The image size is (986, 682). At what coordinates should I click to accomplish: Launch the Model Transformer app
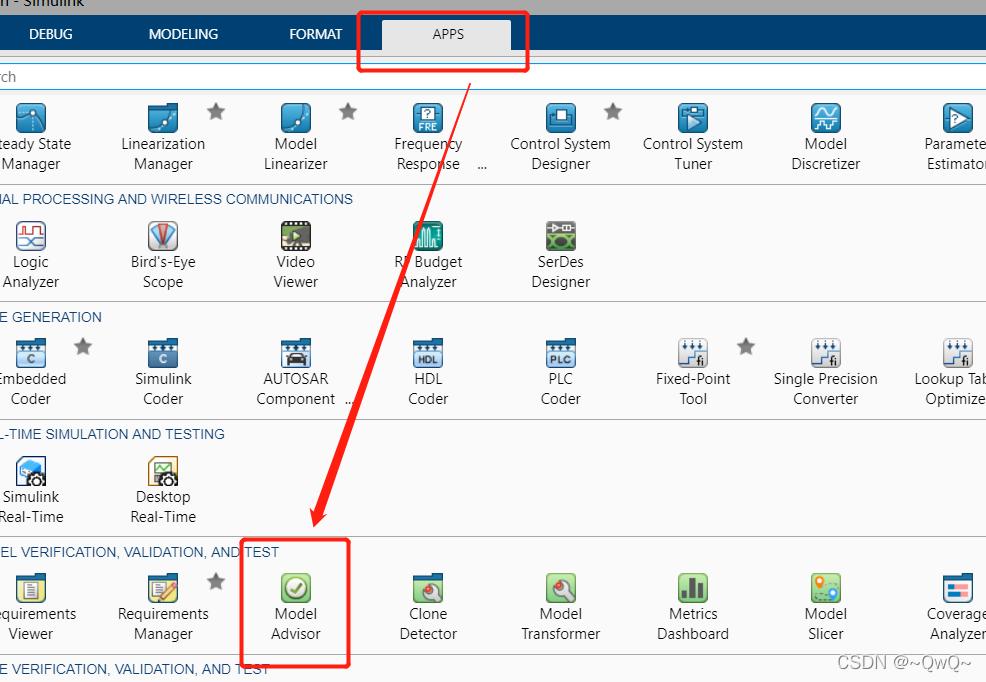(x=560, y=607)
